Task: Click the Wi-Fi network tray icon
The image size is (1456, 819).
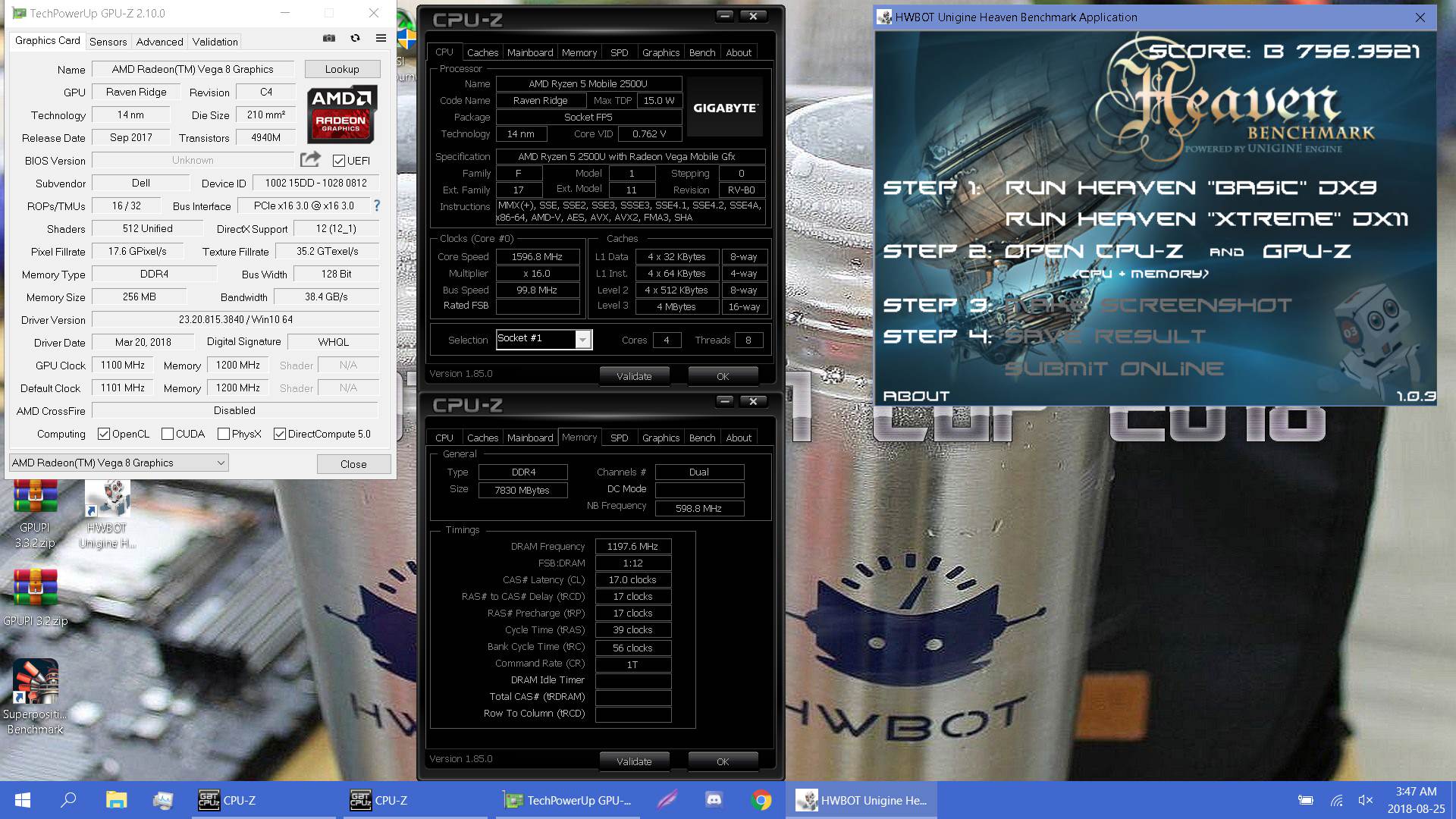Action: click(x=1336, y=800)
